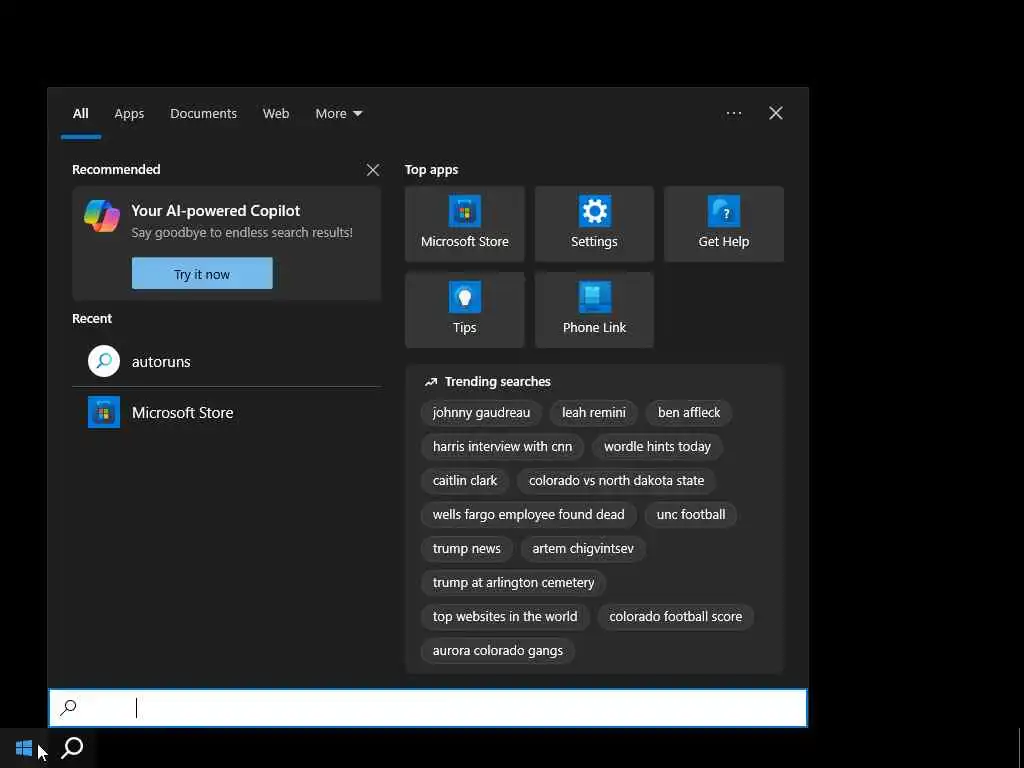Screen dimensions: 1024x768
Task: Open colorado football score search
Action: tap(675, 616)
